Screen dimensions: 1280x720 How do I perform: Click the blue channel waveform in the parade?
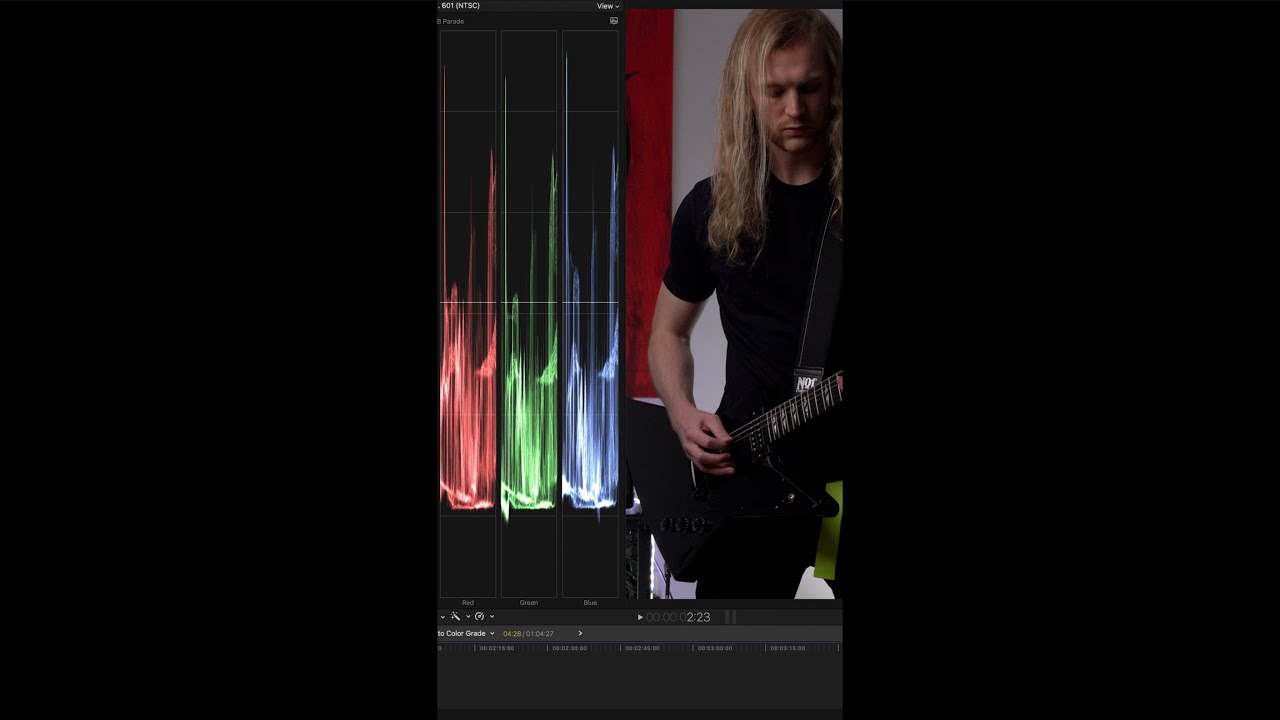(x=590, y=314)
